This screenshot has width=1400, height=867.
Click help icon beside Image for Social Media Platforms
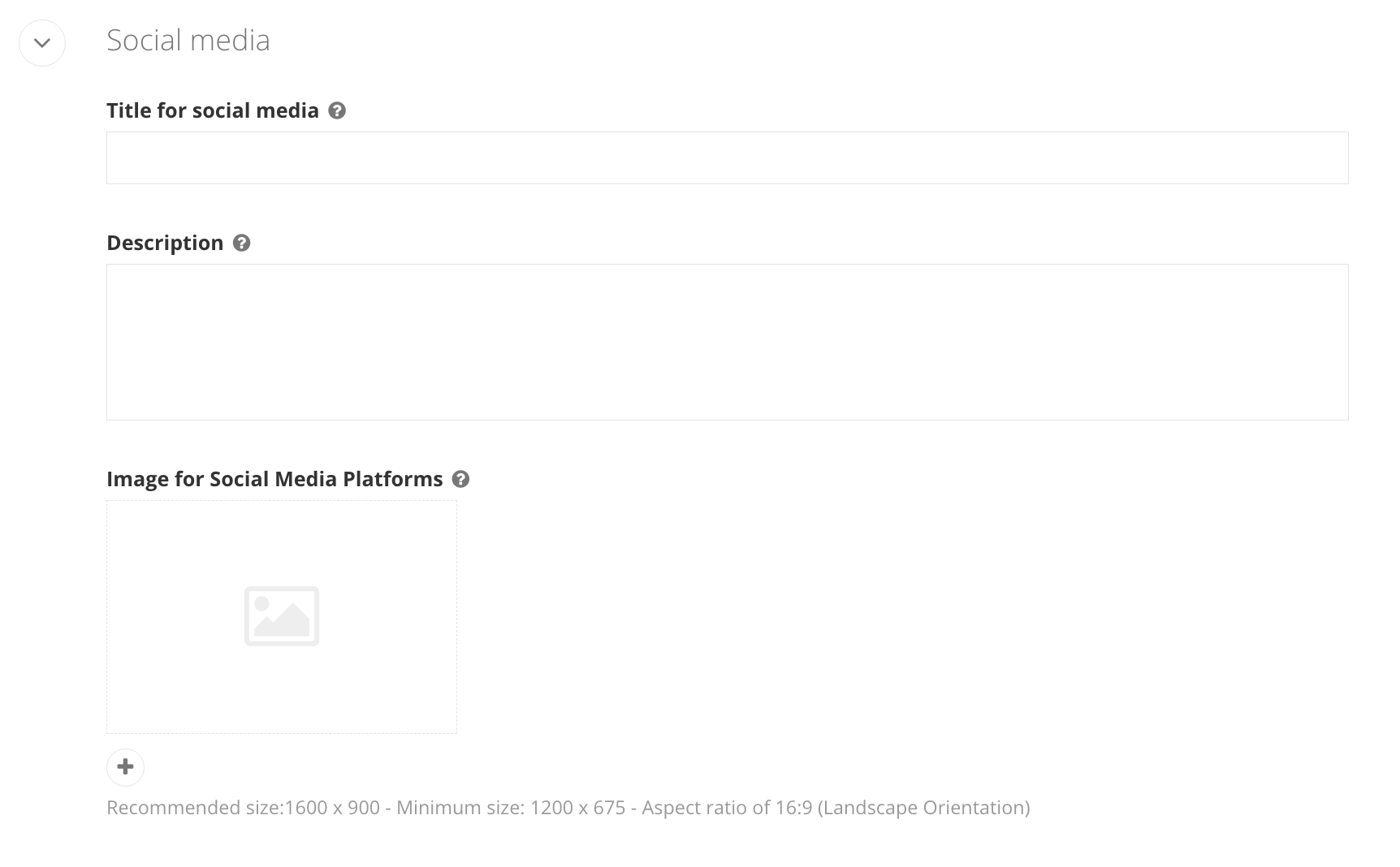pos(460,480)
